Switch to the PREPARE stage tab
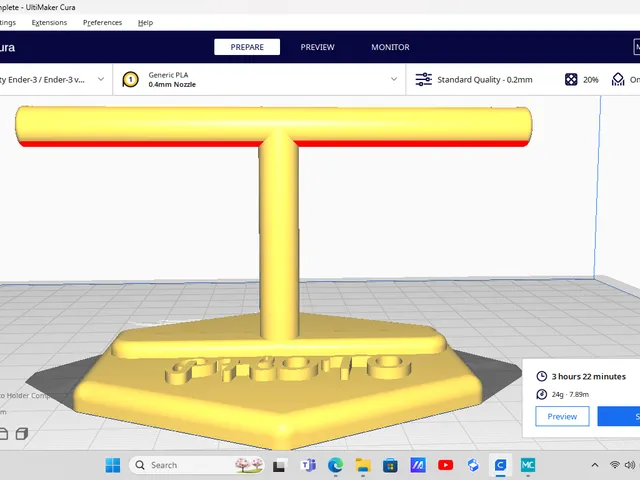This screenshot has height=480, width=640. click(x=247, y=47)
